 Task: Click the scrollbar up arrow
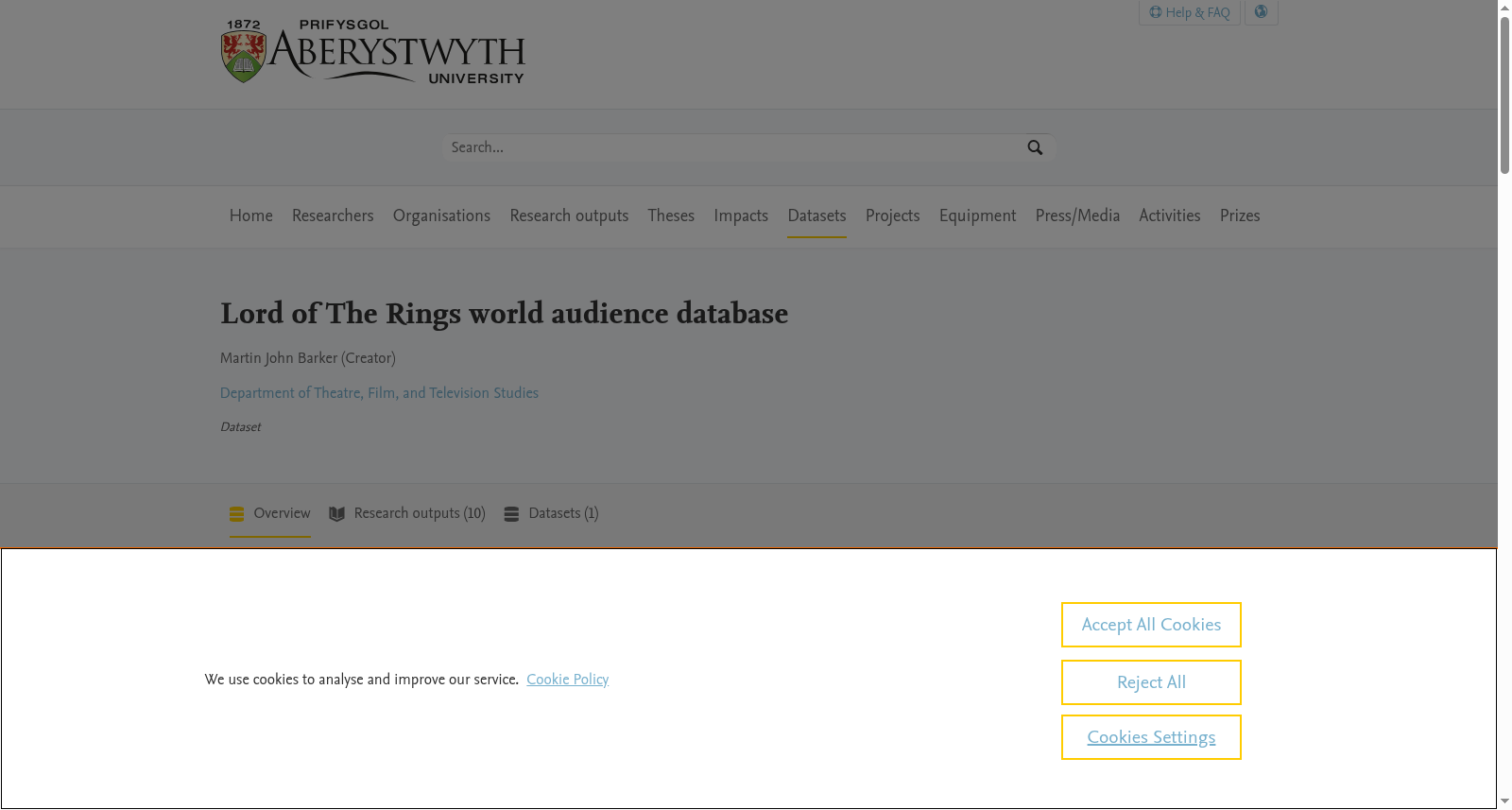1504,8
